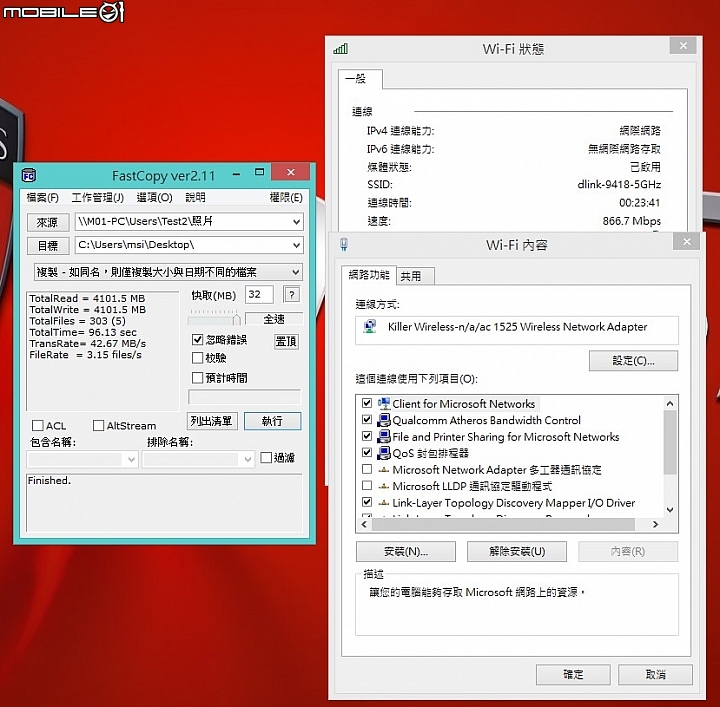The height and width of the screenshot is (707, 720).
Task: Open the 包含名稱 include filter dropdown
Action: (131, 459)
